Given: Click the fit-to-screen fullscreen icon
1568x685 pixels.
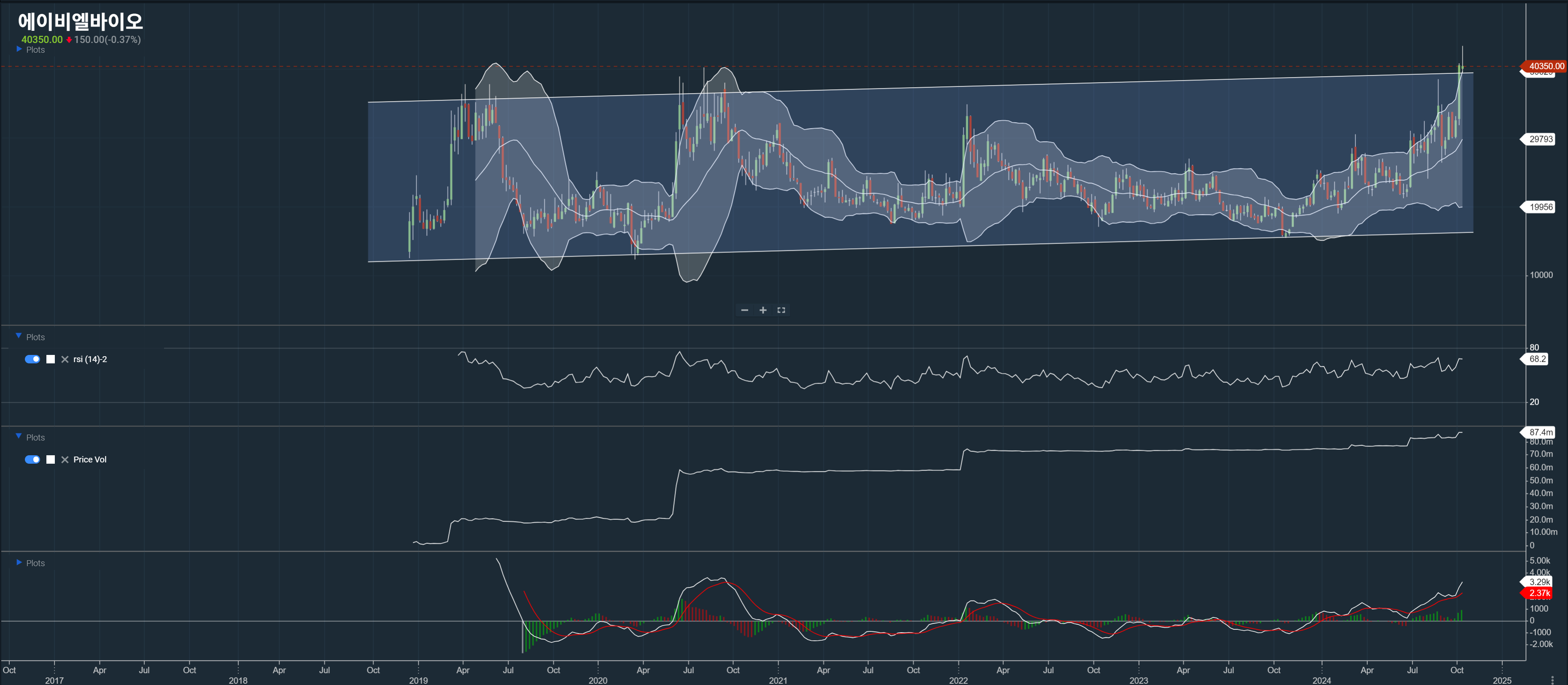Looking at the screenshot, I should tap(781, 310).
